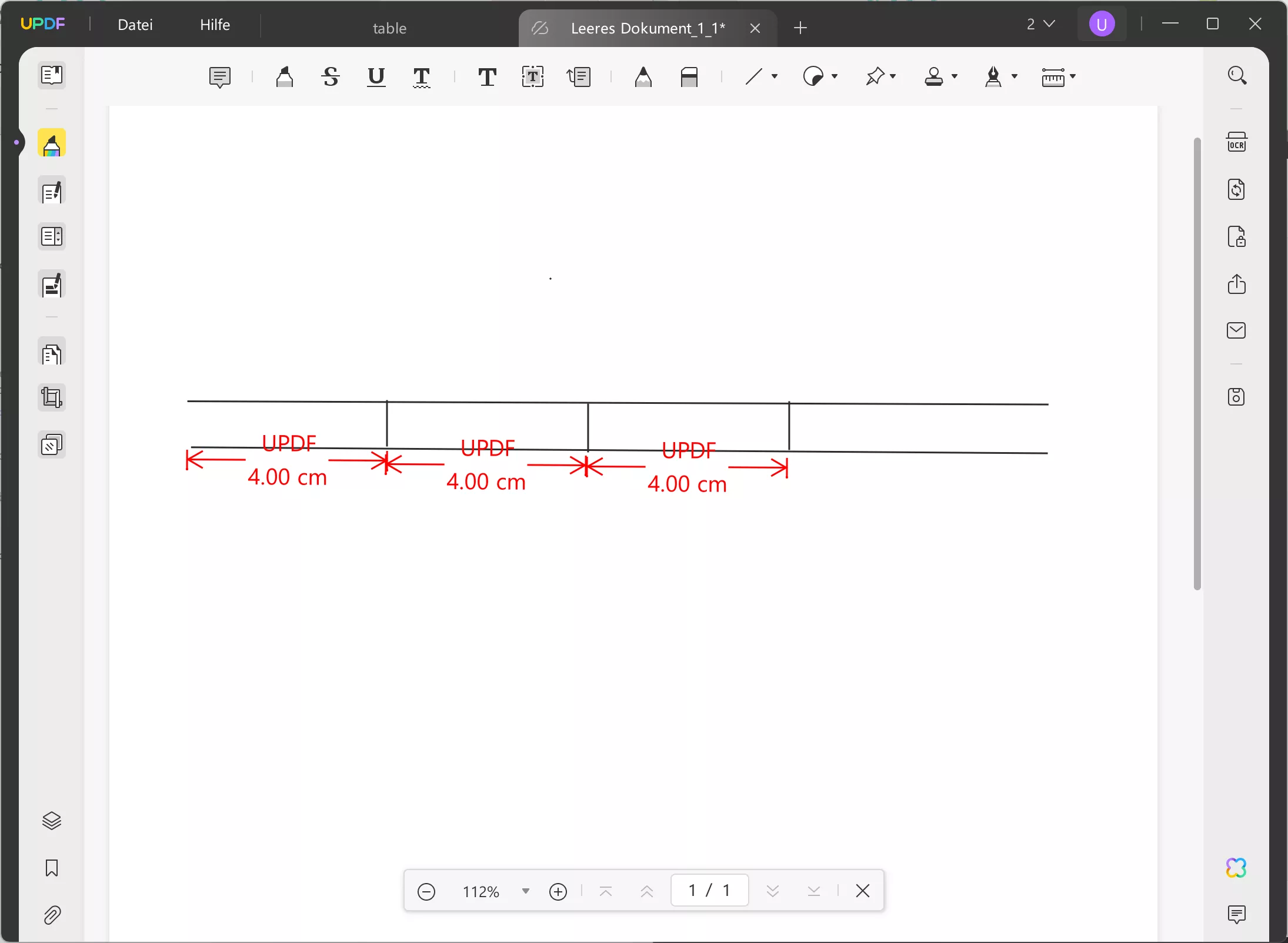Open the Comments list panel icon

click(x=1237, y=914)
